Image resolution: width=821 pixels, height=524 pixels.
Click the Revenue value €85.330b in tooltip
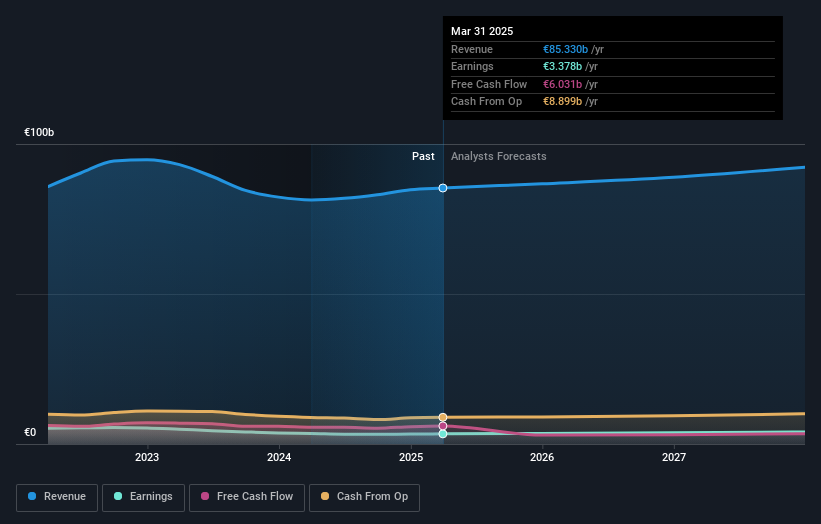pyautogui.click(x=565, y=49)
